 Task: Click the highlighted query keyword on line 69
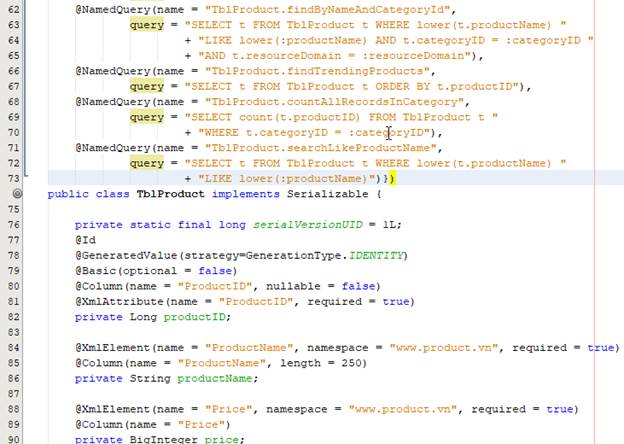pos(146,117)
